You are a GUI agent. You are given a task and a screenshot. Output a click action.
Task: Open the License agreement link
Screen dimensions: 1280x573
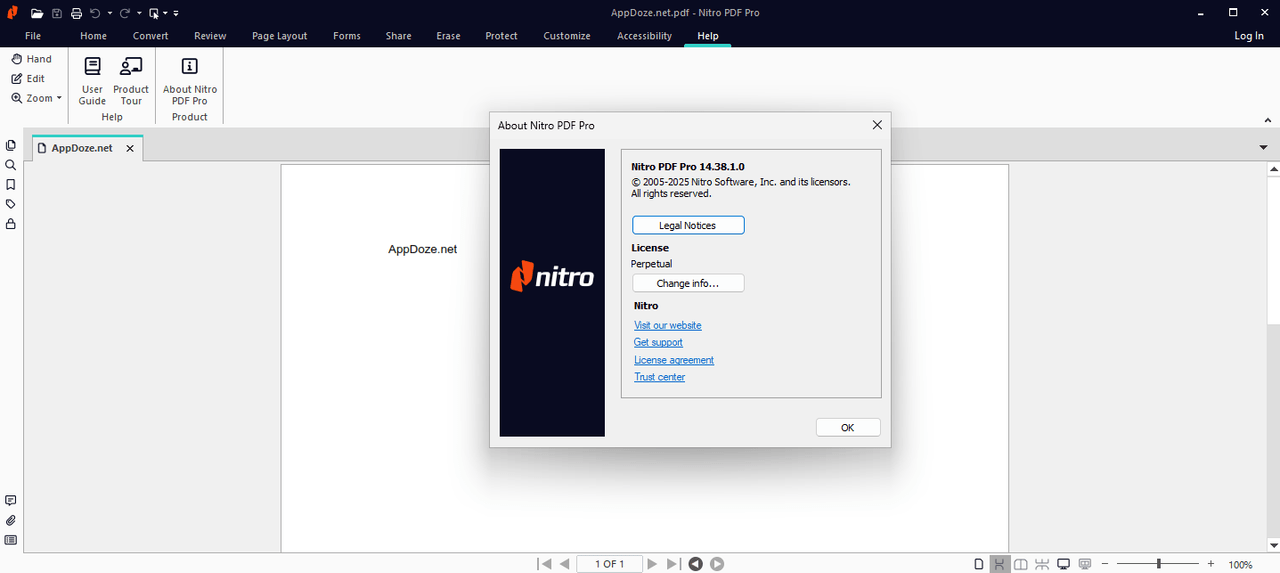(x=673, y=360)
